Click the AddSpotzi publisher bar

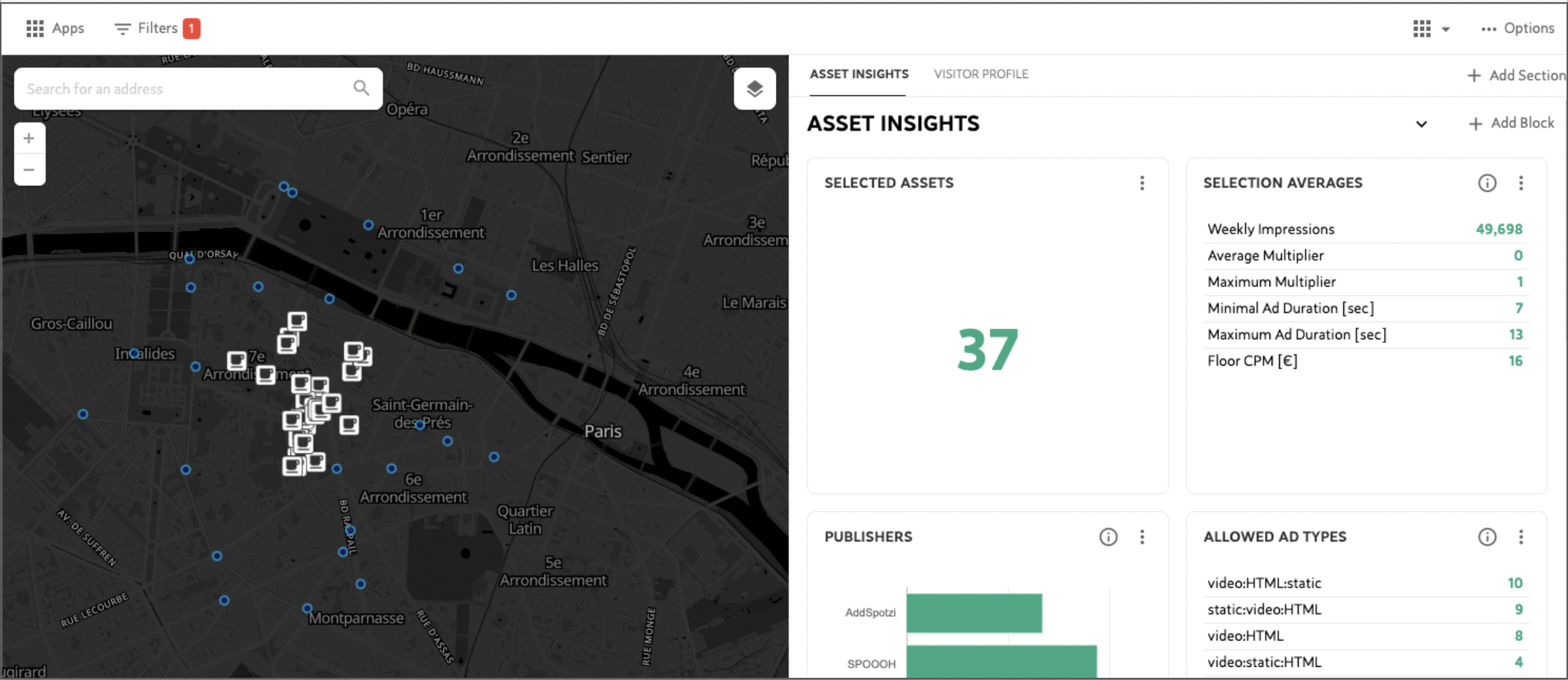click(974, 613)
